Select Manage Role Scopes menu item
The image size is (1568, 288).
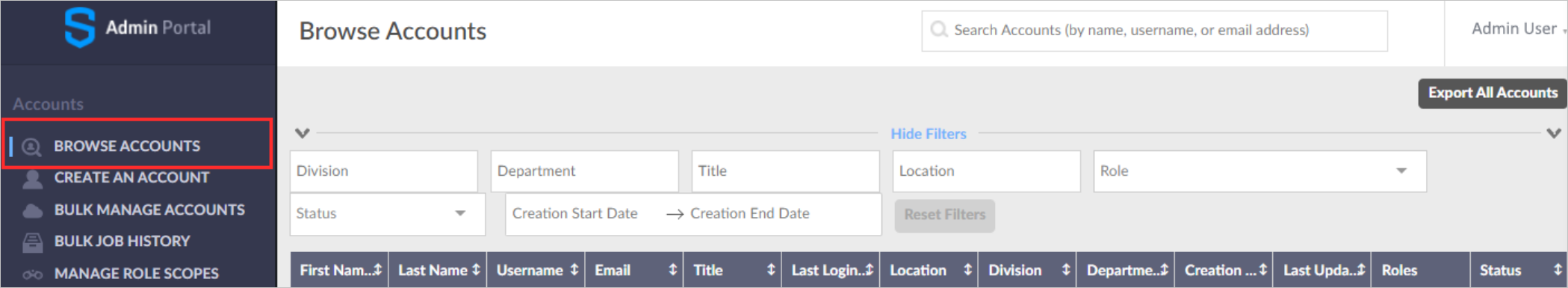(137, 274)
